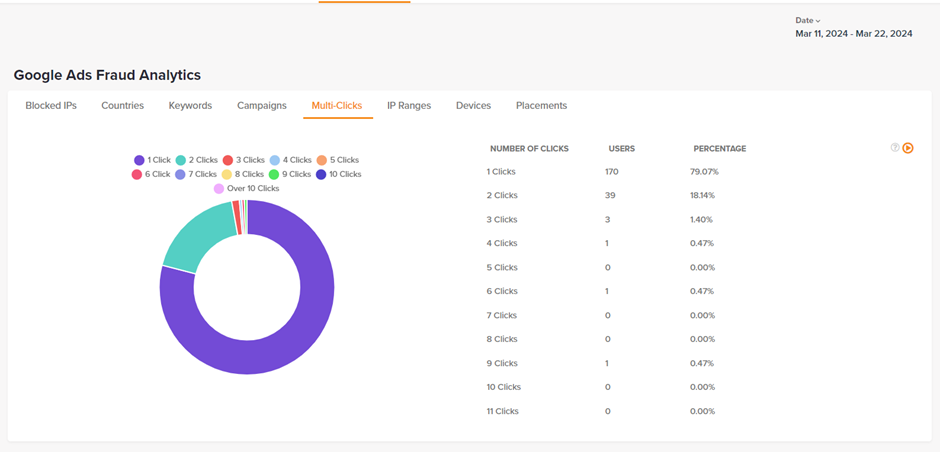Click the question mark help icon
940x452 pixels.
895,147
